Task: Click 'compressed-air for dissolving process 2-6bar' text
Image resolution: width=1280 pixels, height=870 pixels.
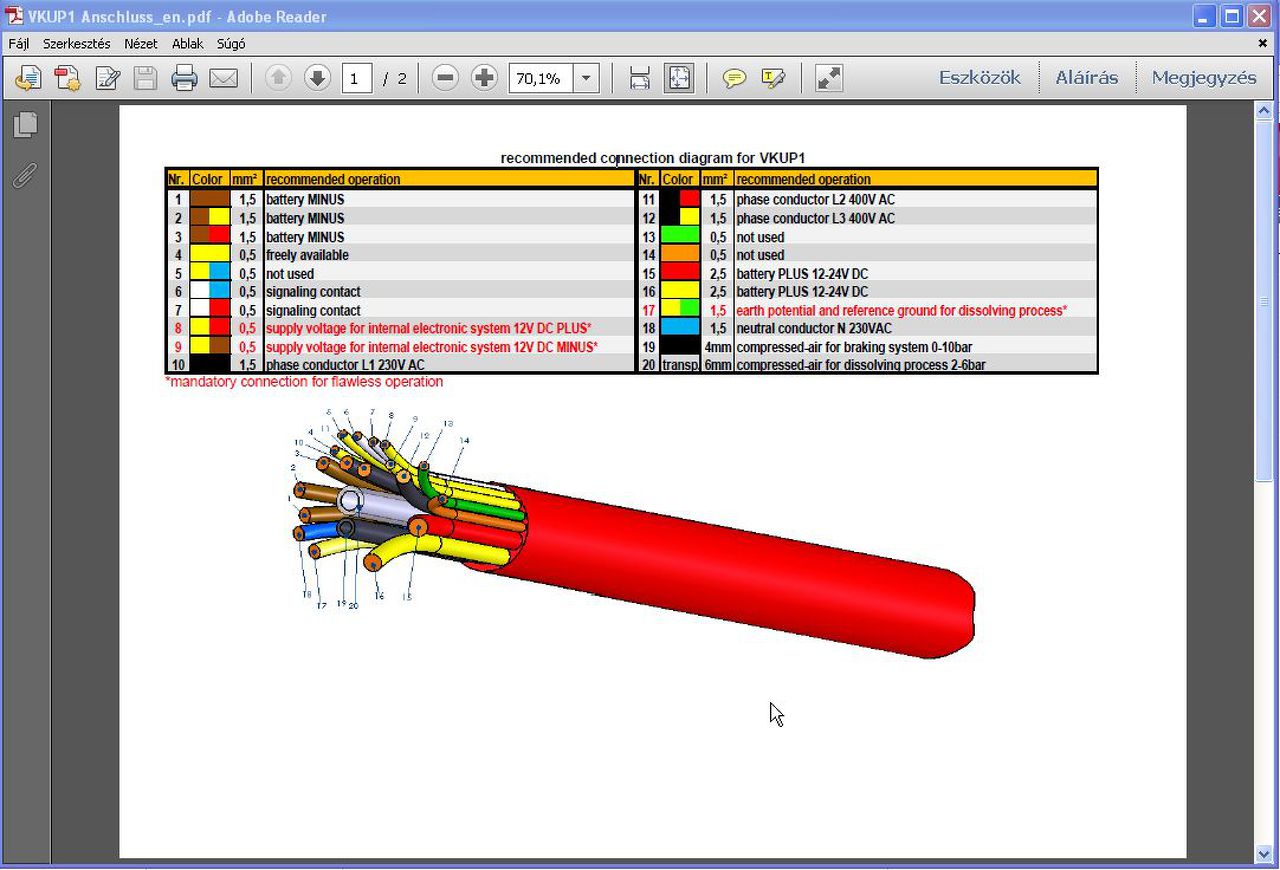Action: (x=861, y=365)
